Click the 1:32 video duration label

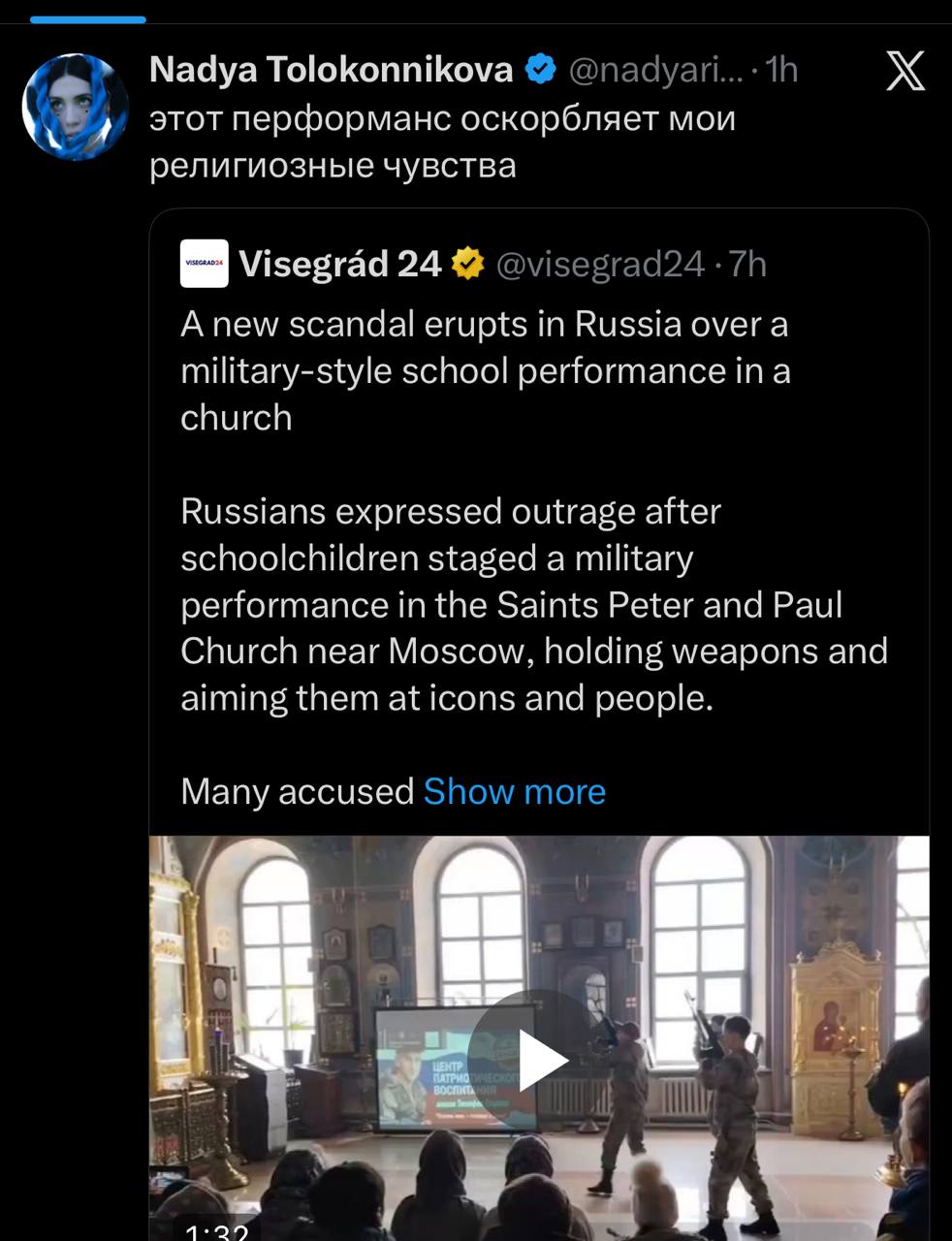[x=215, y=1231]
